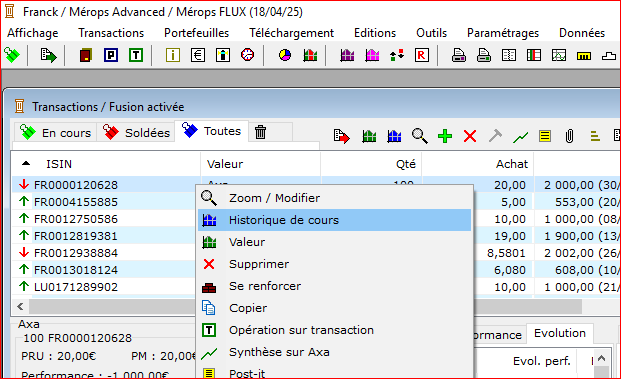Click left arrow of horizontal scrollbar
Screen dimensions: 622x380
pyautogui.click(x=20, y=307)
